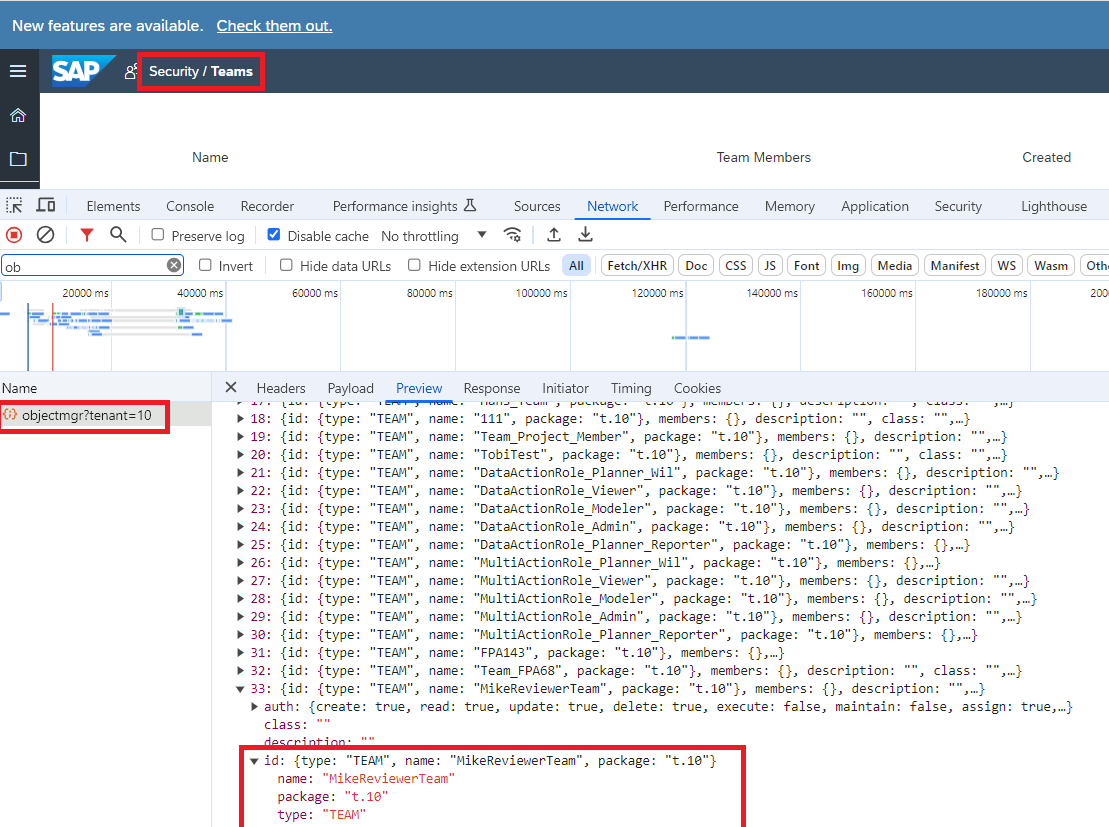The width and height of the screenshot is (1109, 827).
Task: Open the Payload tab of request
Action: (x=350, y=388)
